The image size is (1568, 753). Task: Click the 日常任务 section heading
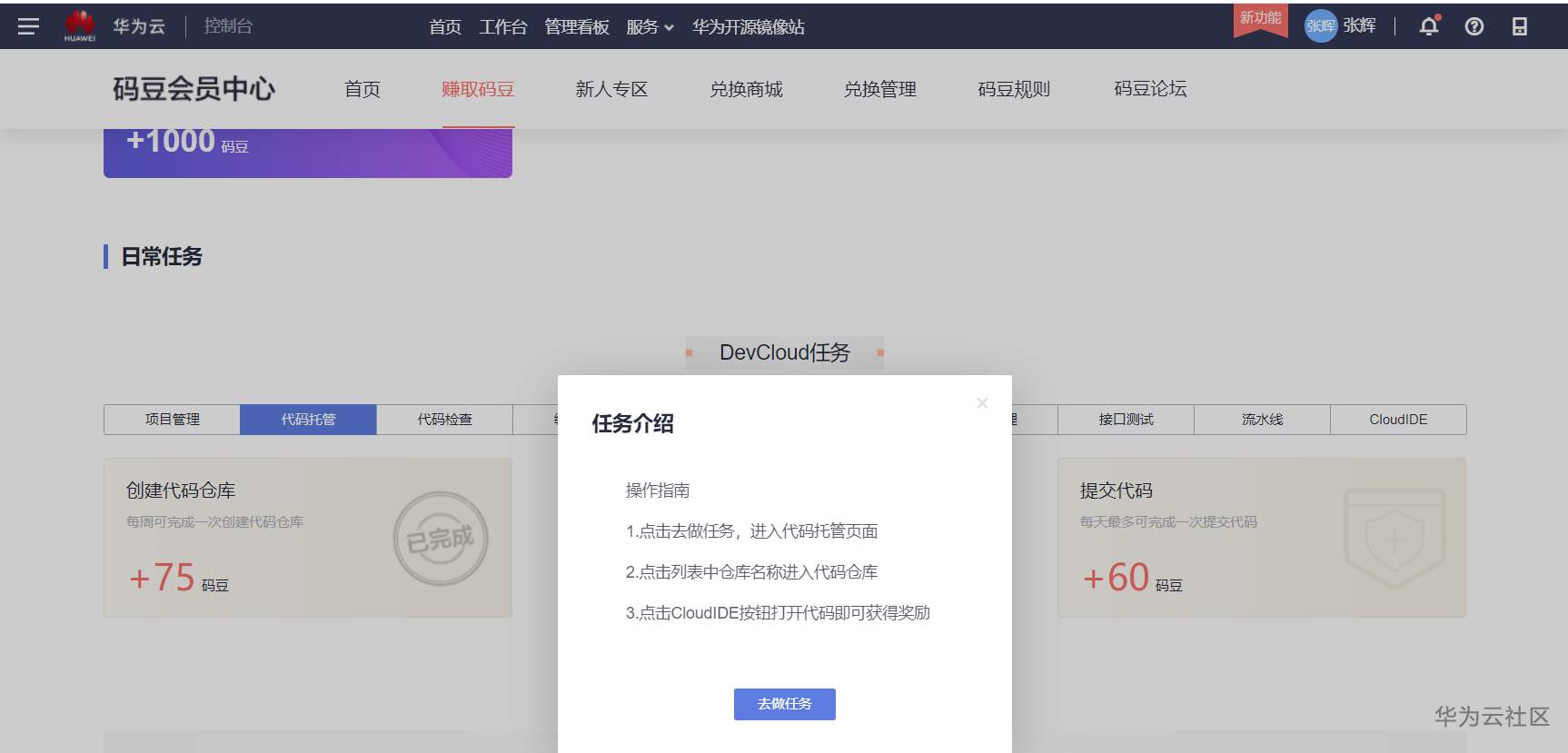(x=162, y=257)
